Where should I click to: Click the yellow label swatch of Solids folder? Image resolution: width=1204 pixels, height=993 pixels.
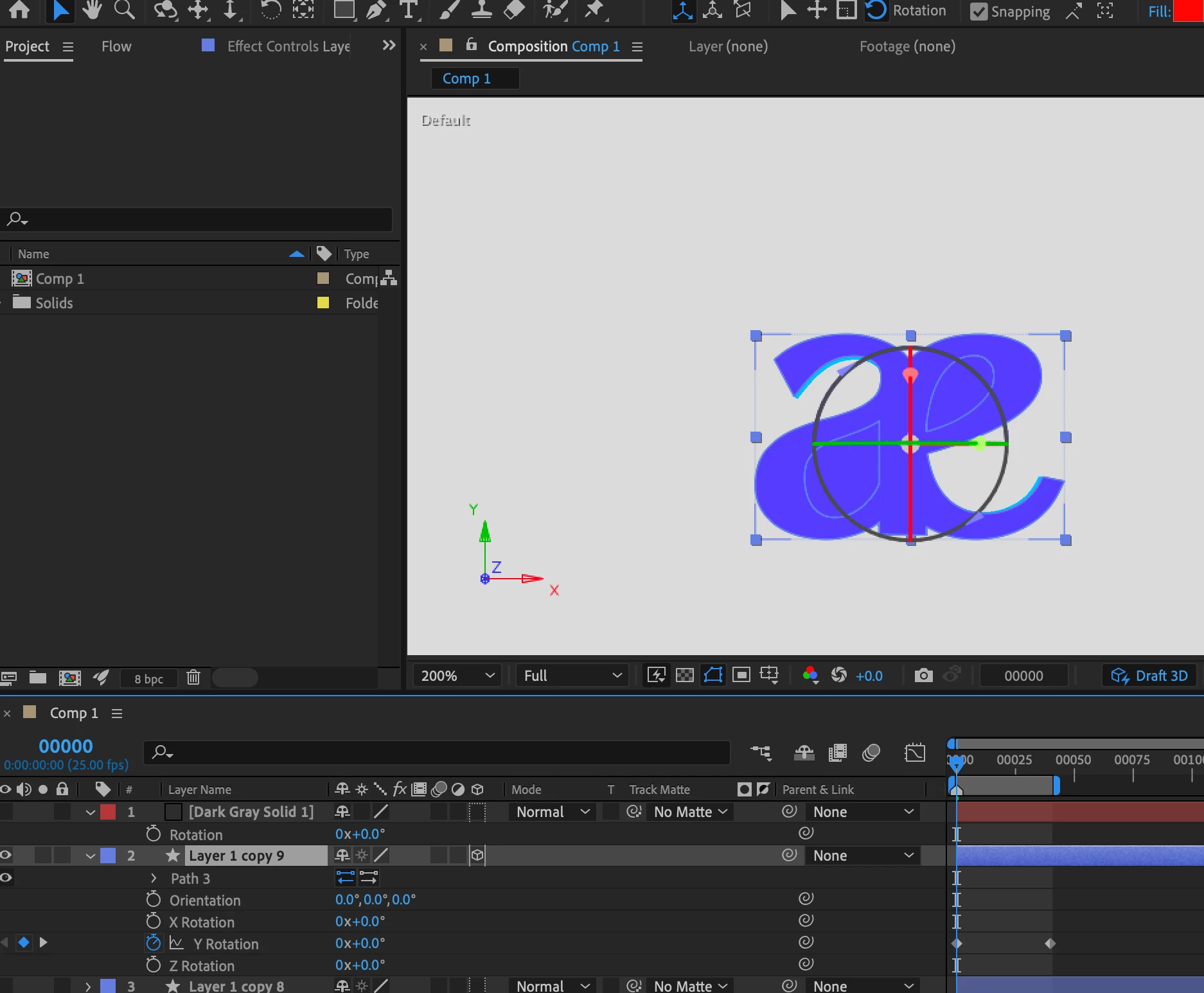click(323, 303)
